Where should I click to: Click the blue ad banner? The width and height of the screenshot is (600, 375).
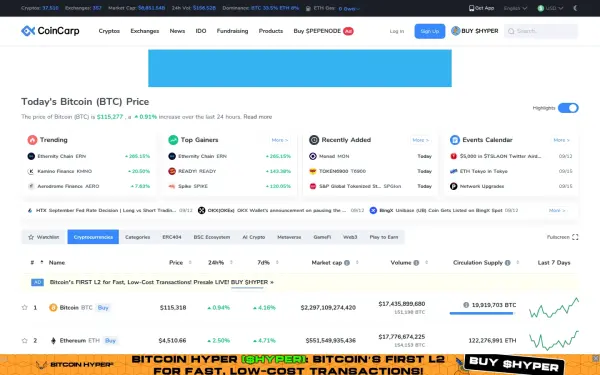point(300,68)
